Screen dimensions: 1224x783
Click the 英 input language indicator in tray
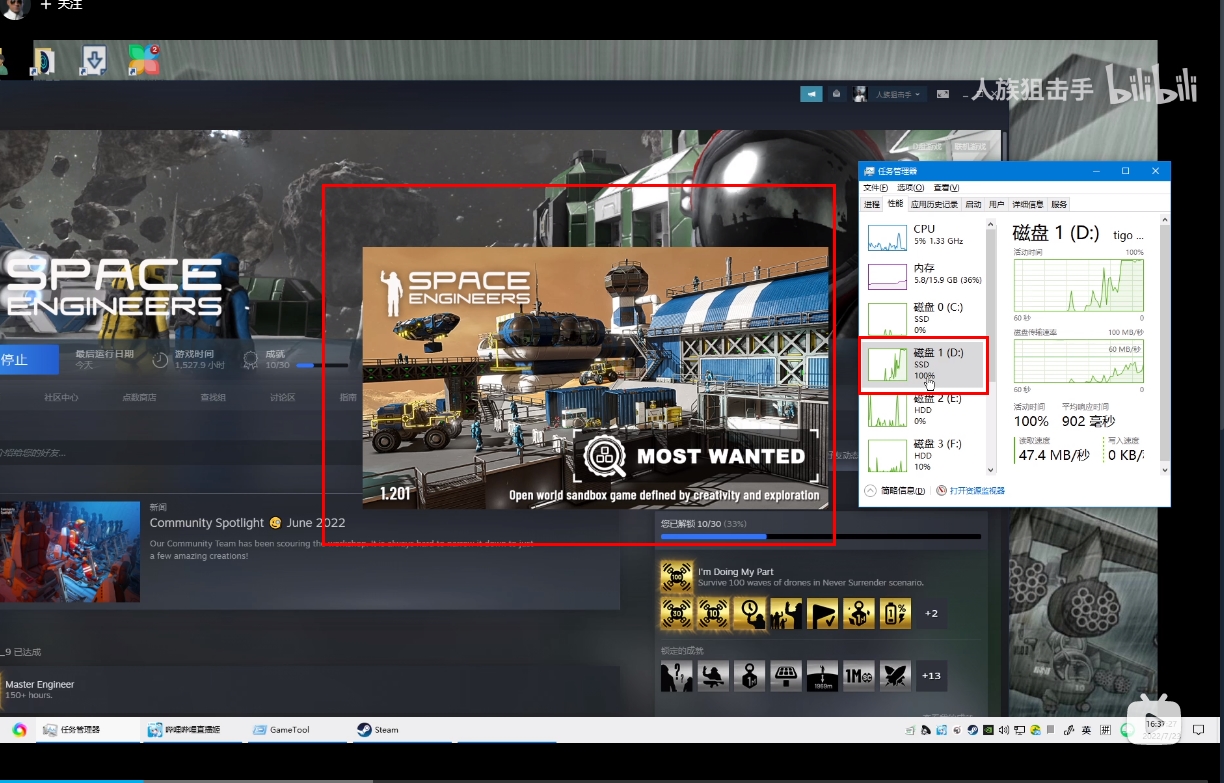tap(1087, 730)
